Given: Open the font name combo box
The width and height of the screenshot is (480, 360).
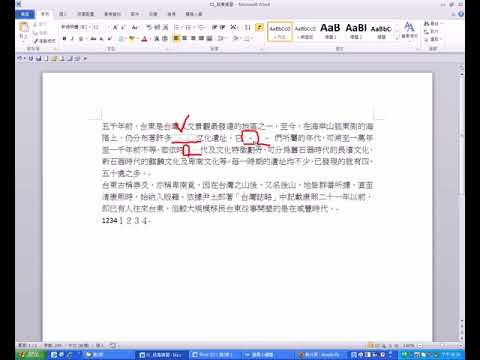Looking at the screenshot, I should point(75,27).
